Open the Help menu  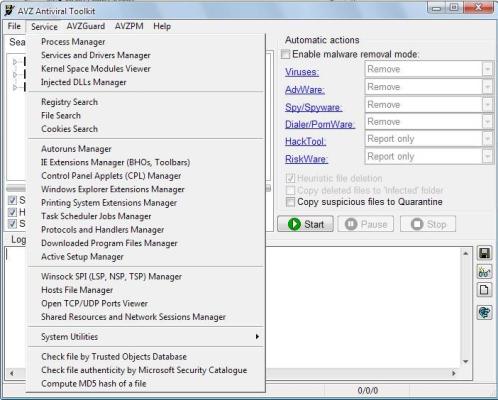(x=162, y=26)
